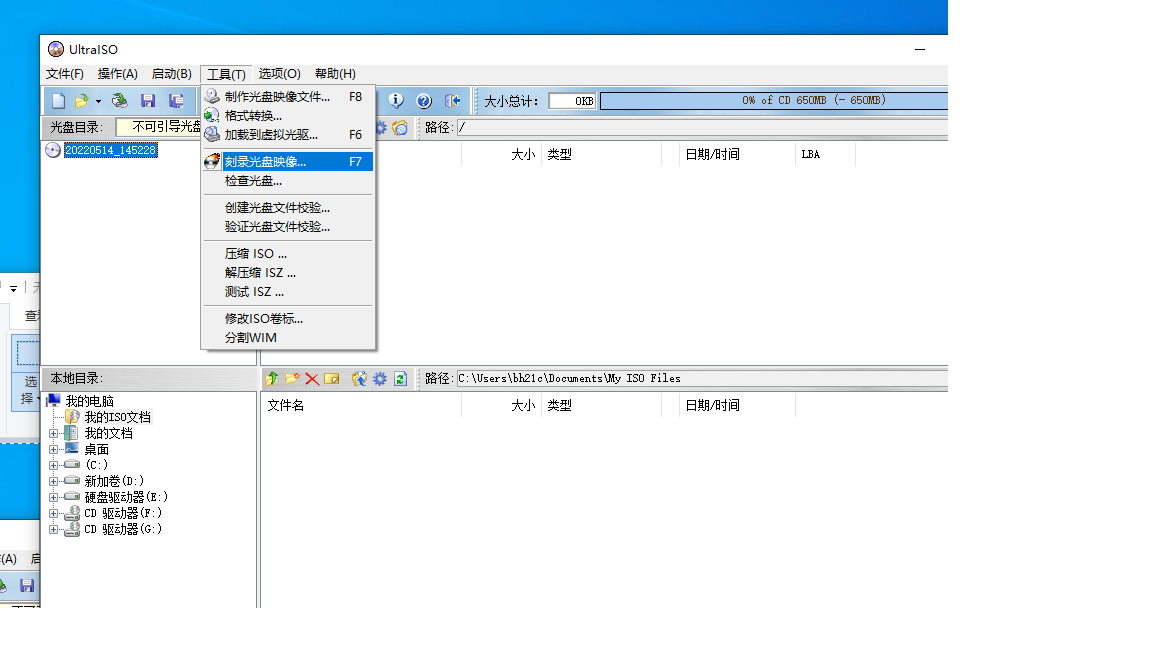Click the Add files icon in local toolbar
This screenshot has width=1152, height=648.
[x=359, y=378]
